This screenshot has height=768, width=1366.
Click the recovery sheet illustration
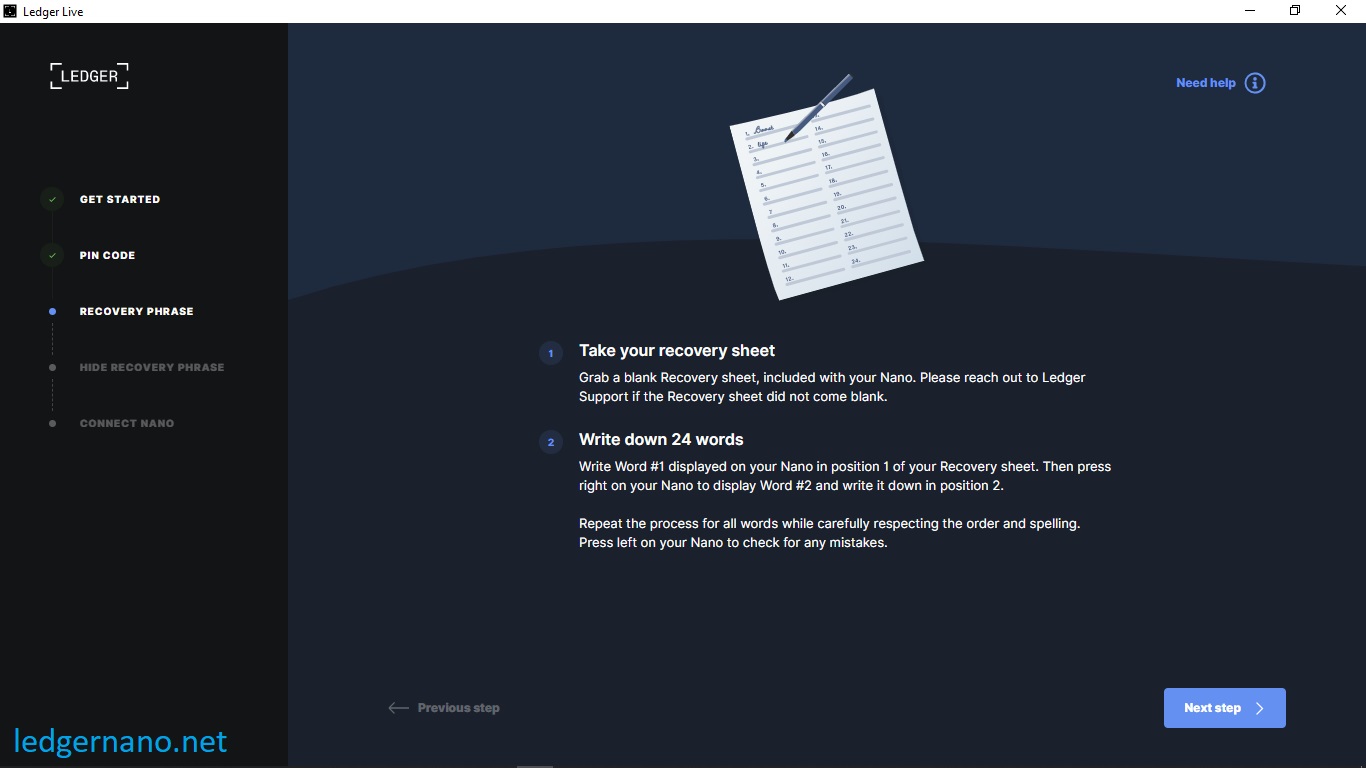(x=826, y=187)
